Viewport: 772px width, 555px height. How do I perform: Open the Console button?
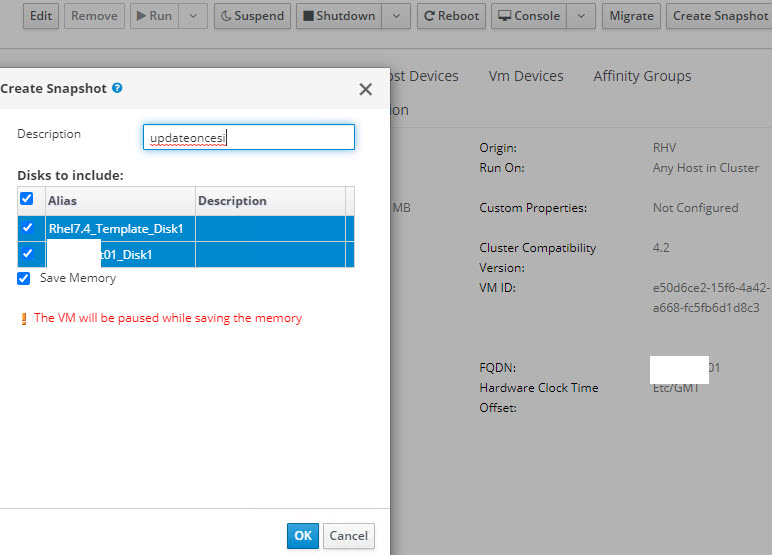[x=529, y=16]
